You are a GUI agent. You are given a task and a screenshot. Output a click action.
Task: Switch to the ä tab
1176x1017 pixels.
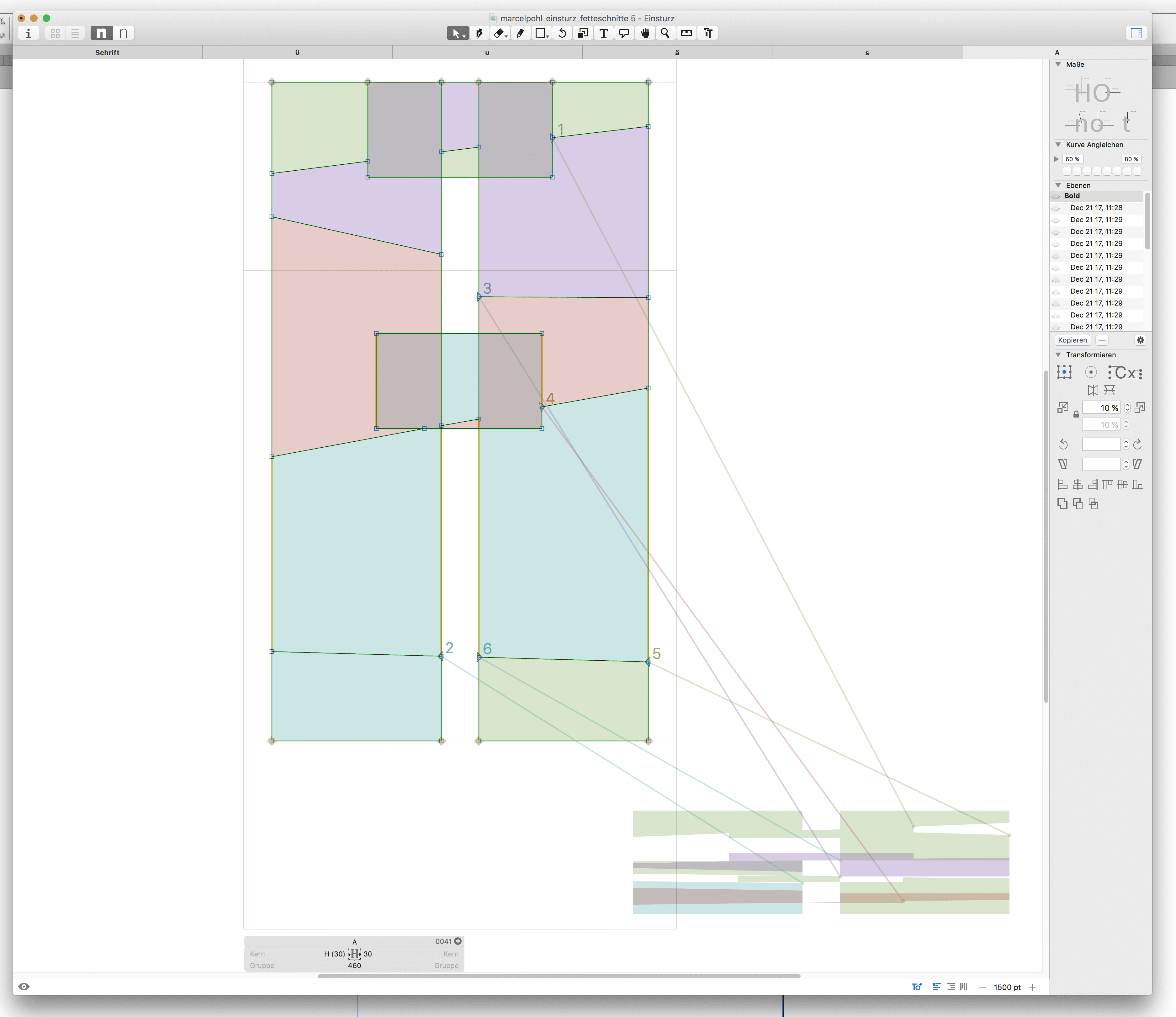(677, 52)
